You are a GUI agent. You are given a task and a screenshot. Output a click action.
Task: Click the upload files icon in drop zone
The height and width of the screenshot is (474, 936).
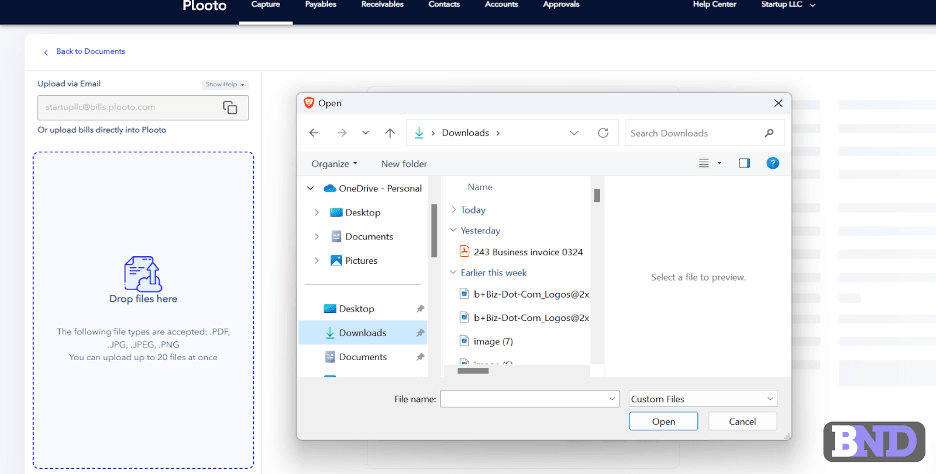tap(143, 273)
